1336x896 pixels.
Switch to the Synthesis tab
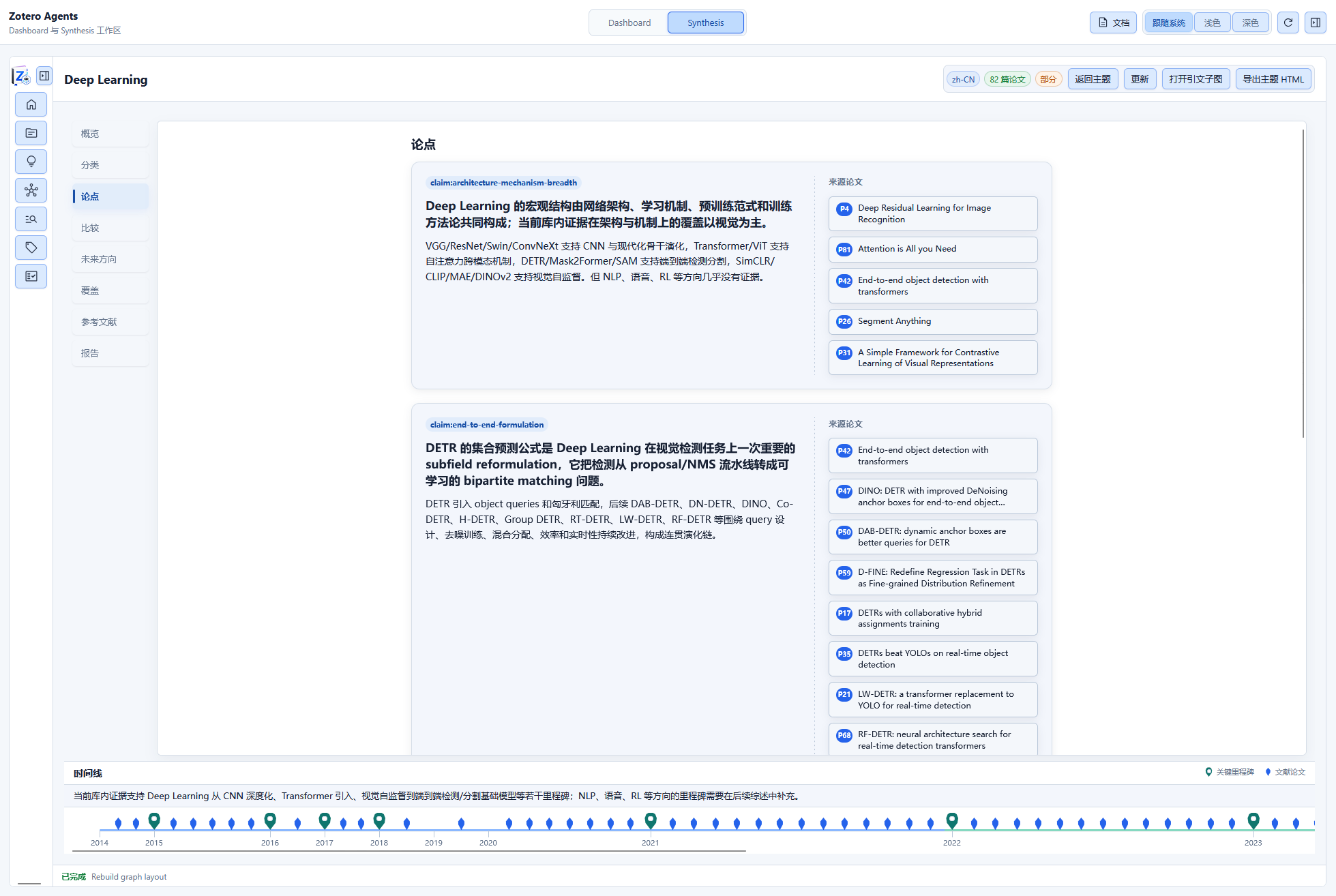(x=705, y=23)
